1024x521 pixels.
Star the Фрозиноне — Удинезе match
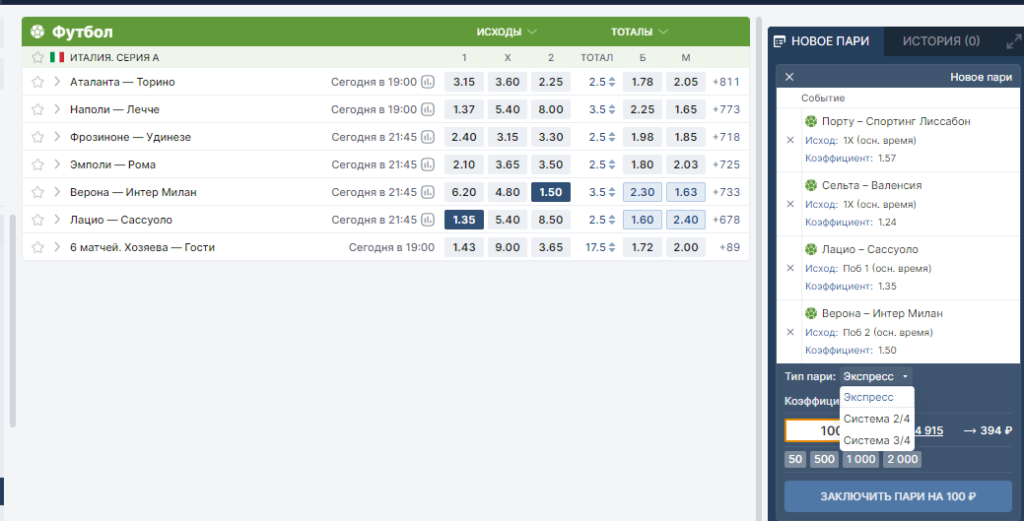(38, 137)
